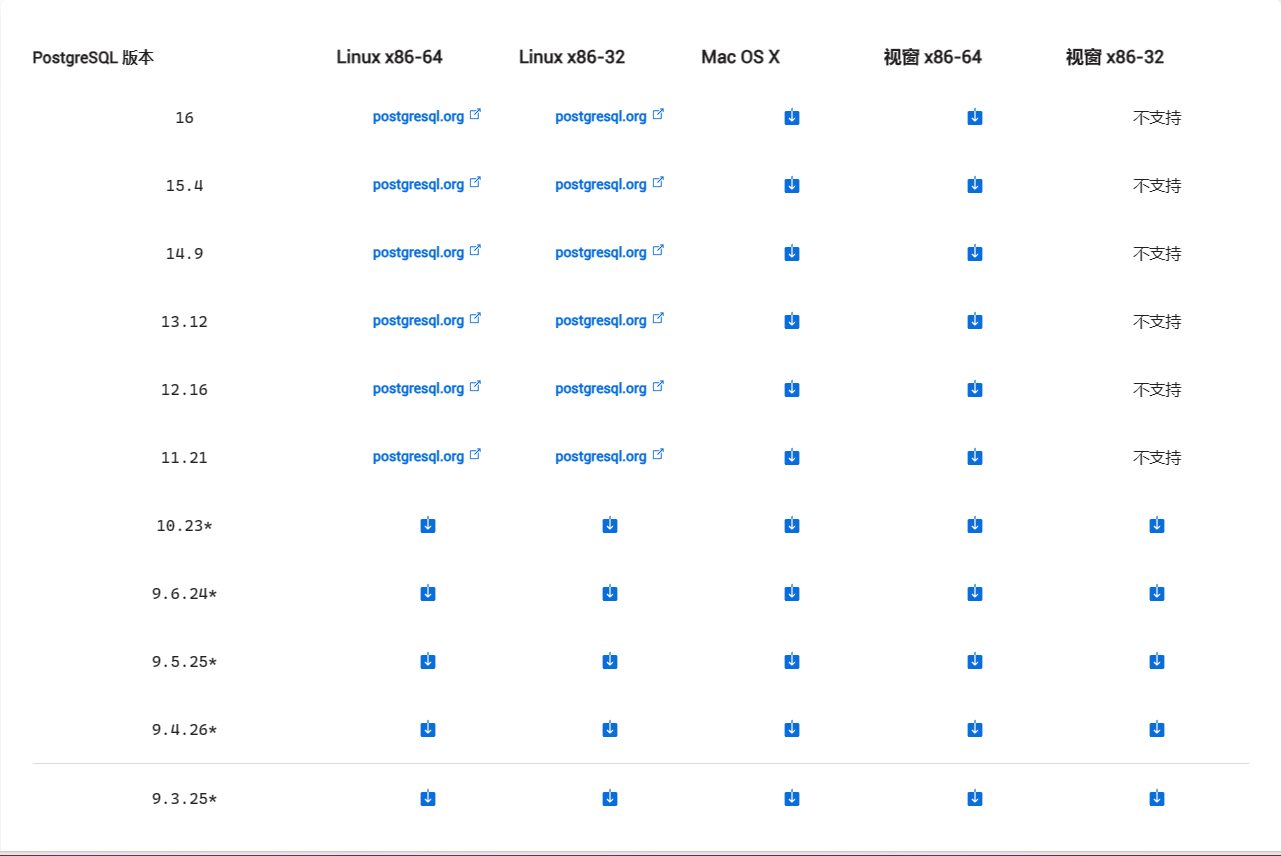
Task: Download PostgreSQL 9.5.25 for Mac OS X
Action: [x=792, y=661]
